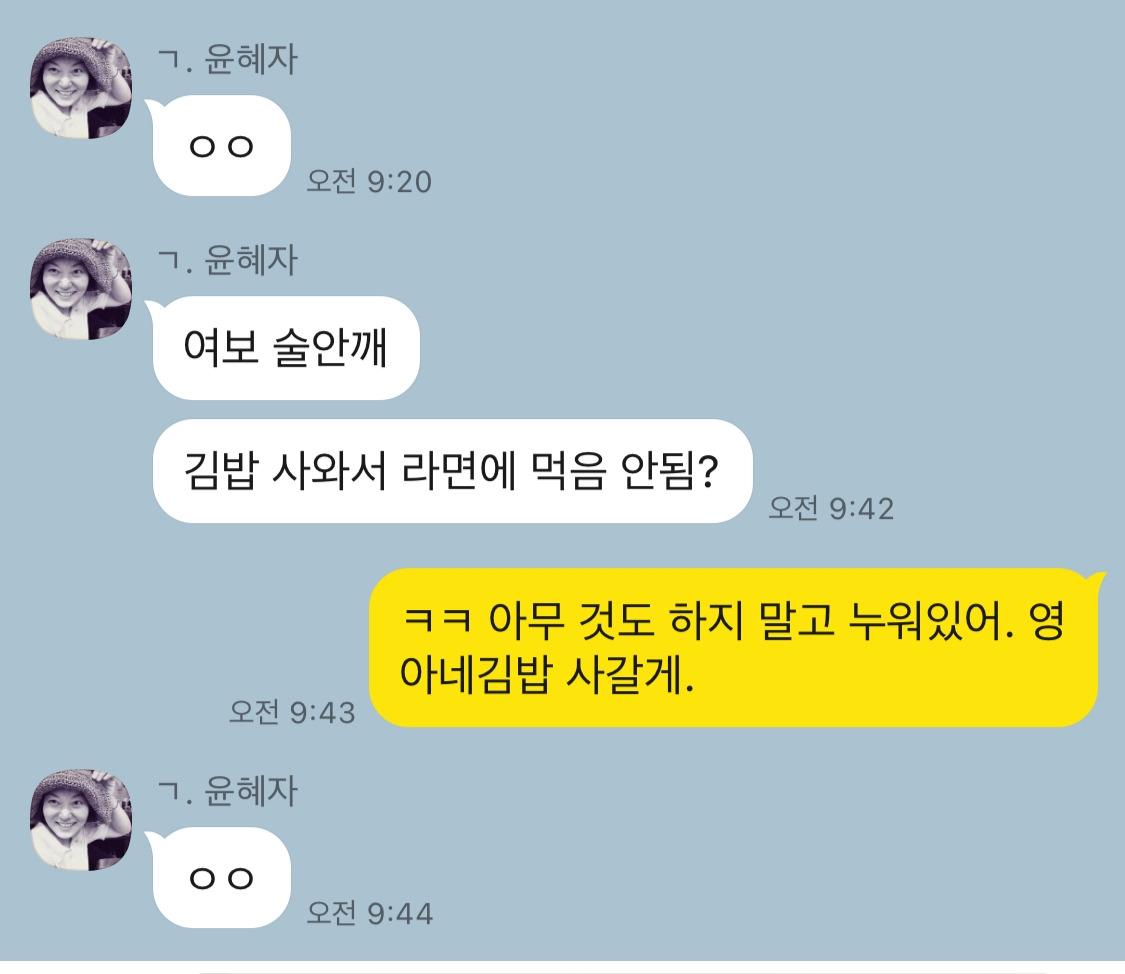The image size is (1125, 974).
Task: Click the 오전 9:44 timestamp
Action: click(x=369, y=913)
